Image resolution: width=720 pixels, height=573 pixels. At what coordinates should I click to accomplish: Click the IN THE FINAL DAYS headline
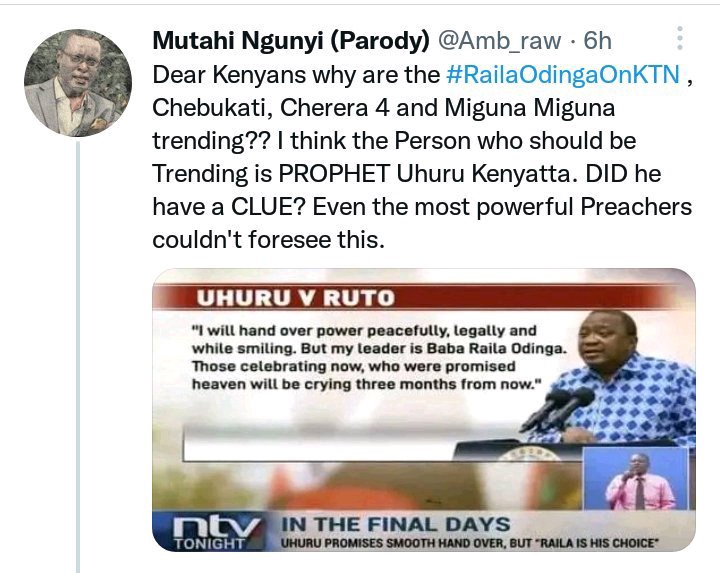395,525
